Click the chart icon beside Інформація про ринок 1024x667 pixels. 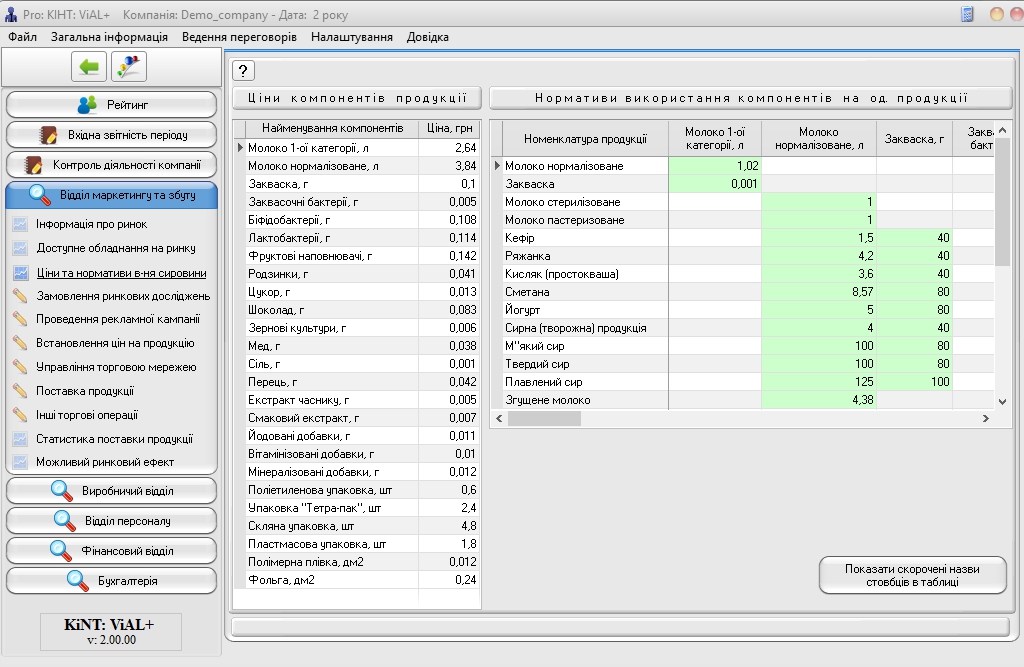tap(20, 224)
